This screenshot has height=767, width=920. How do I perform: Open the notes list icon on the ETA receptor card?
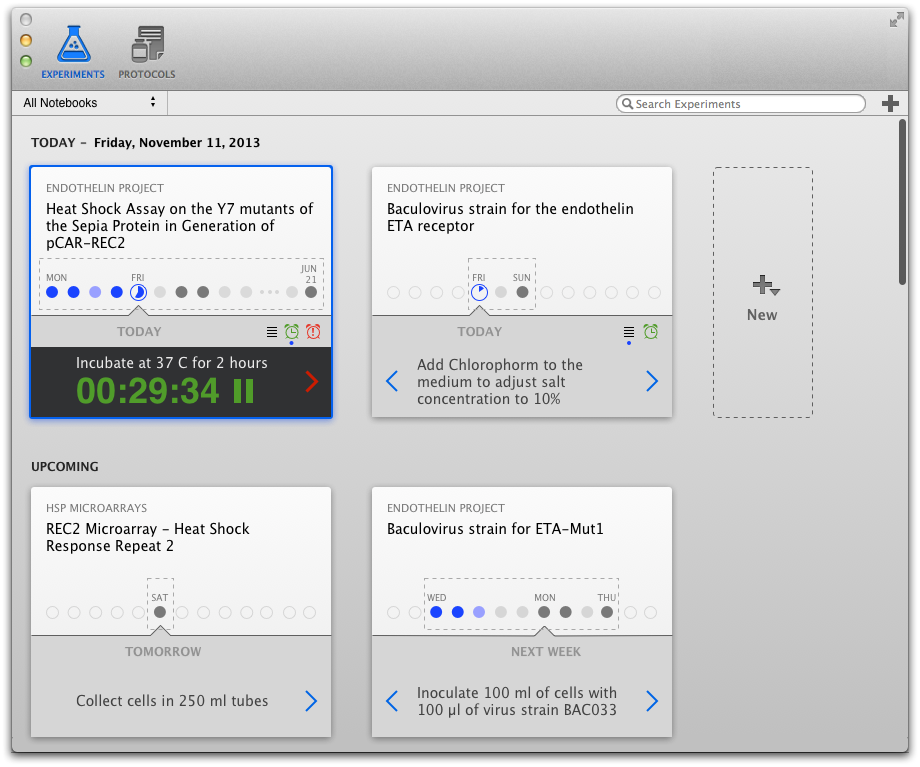click(x=629, y=332)
